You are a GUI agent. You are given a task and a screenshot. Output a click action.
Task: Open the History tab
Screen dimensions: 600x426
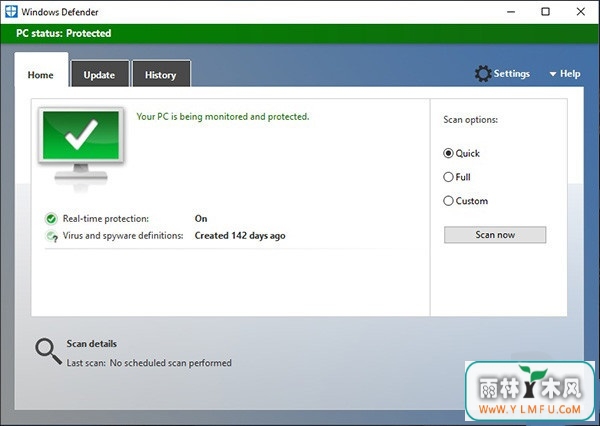coord(161,73)
